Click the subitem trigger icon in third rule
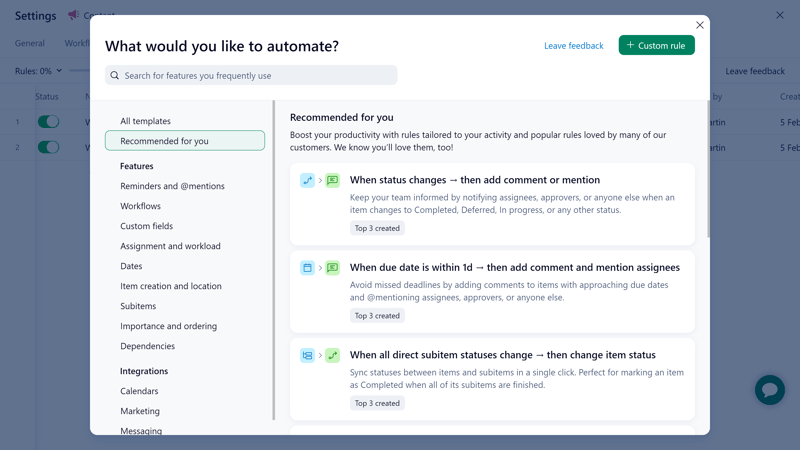800x450 pixels. pos(307,355)
